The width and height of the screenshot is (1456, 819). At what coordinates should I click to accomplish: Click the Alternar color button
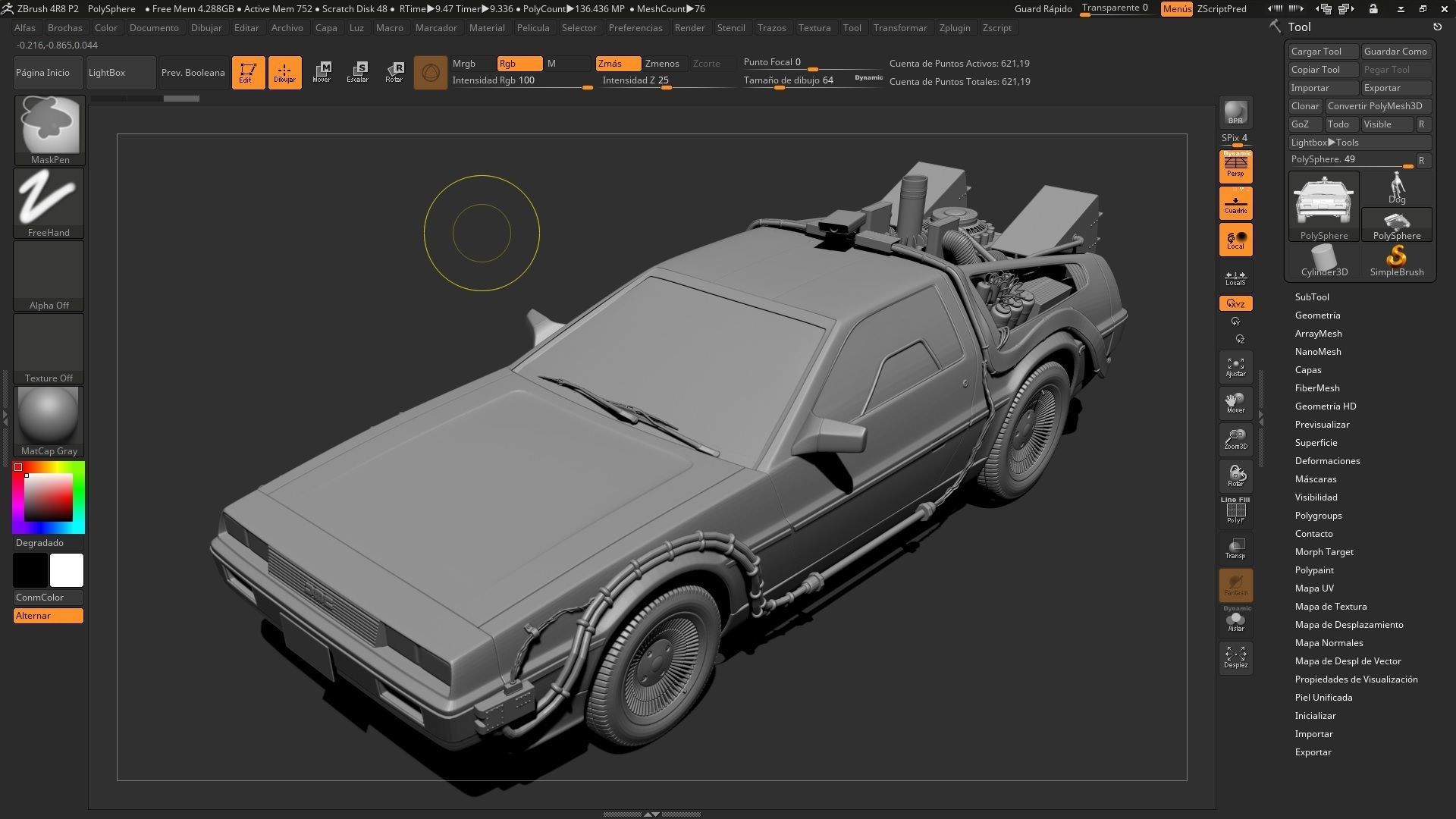[49, 616]
